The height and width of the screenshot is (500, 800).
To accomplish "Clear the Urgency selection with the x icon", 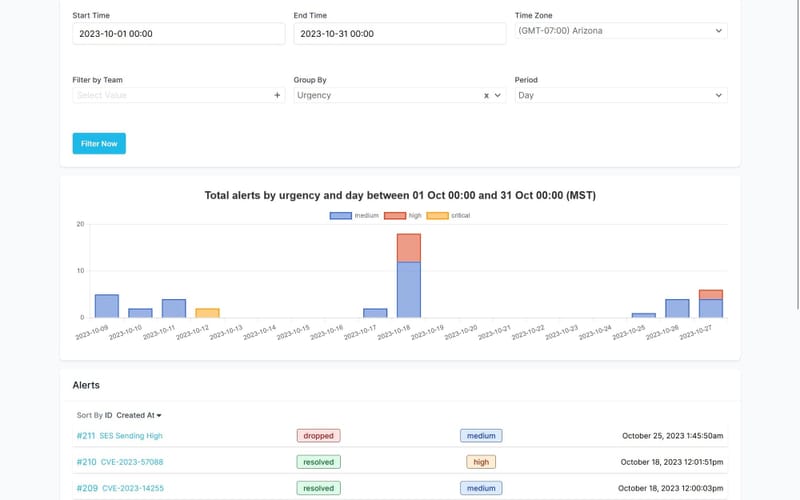I will pos(486,96).
